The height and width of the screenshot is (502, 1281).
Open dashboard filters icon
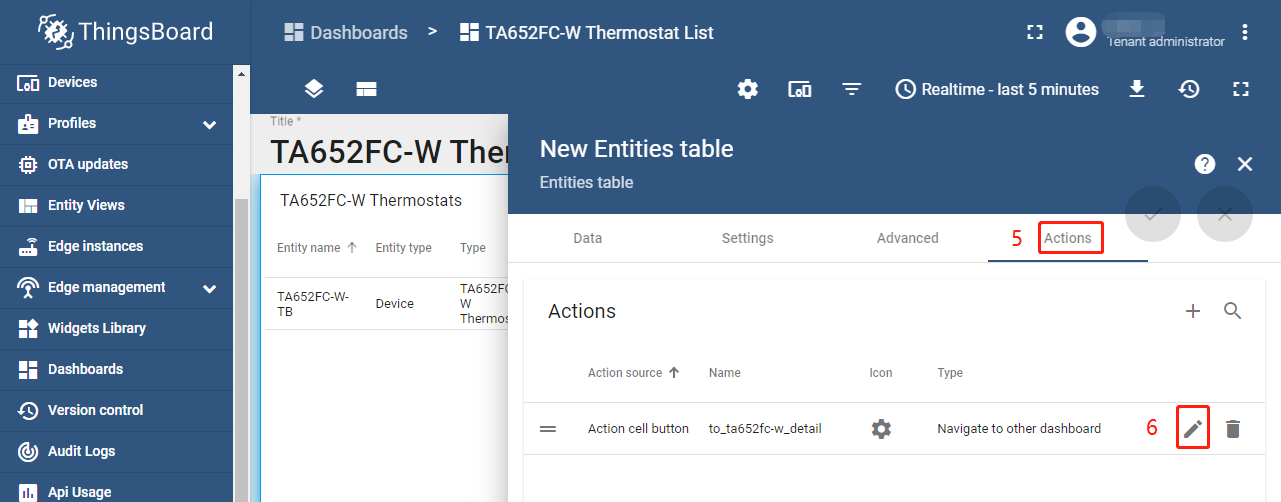[852, 89]
